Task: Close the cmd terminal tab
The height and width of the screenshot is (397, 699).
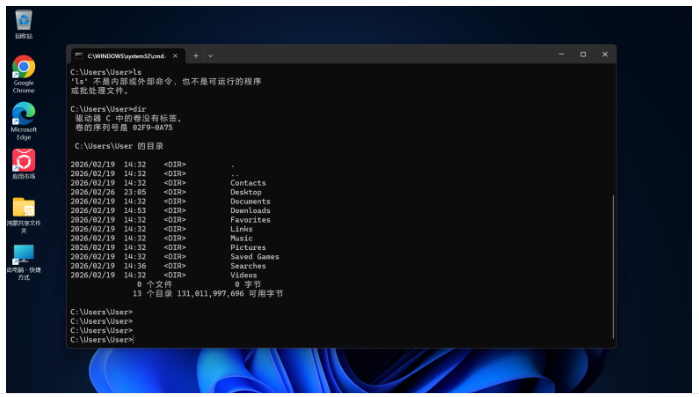Action: coord(175,56)
